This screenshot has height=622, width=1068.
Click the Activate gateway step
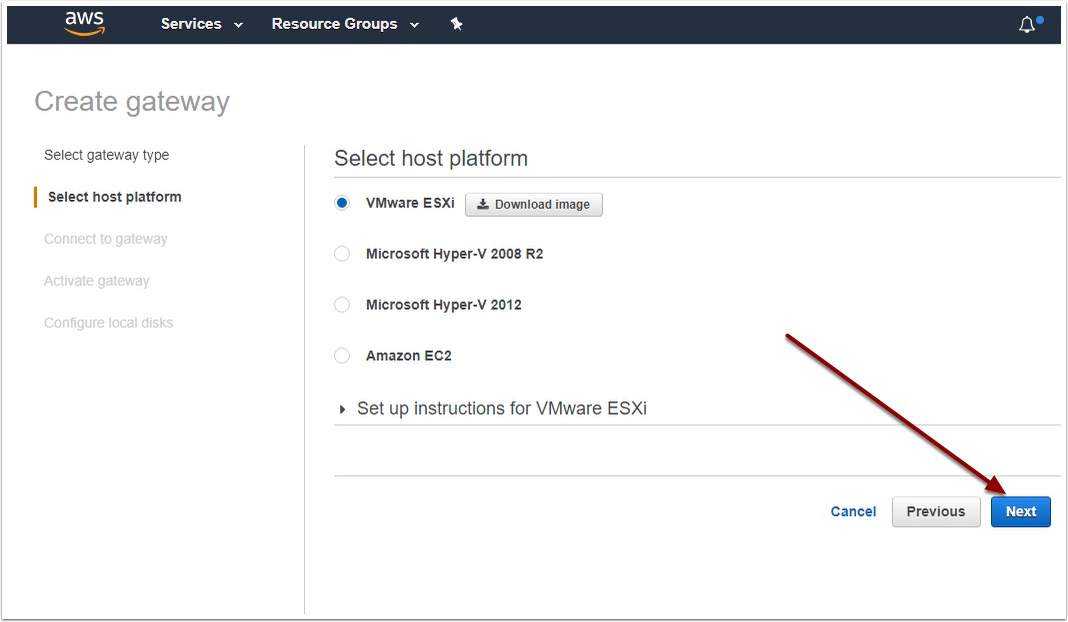click(97, 281)
